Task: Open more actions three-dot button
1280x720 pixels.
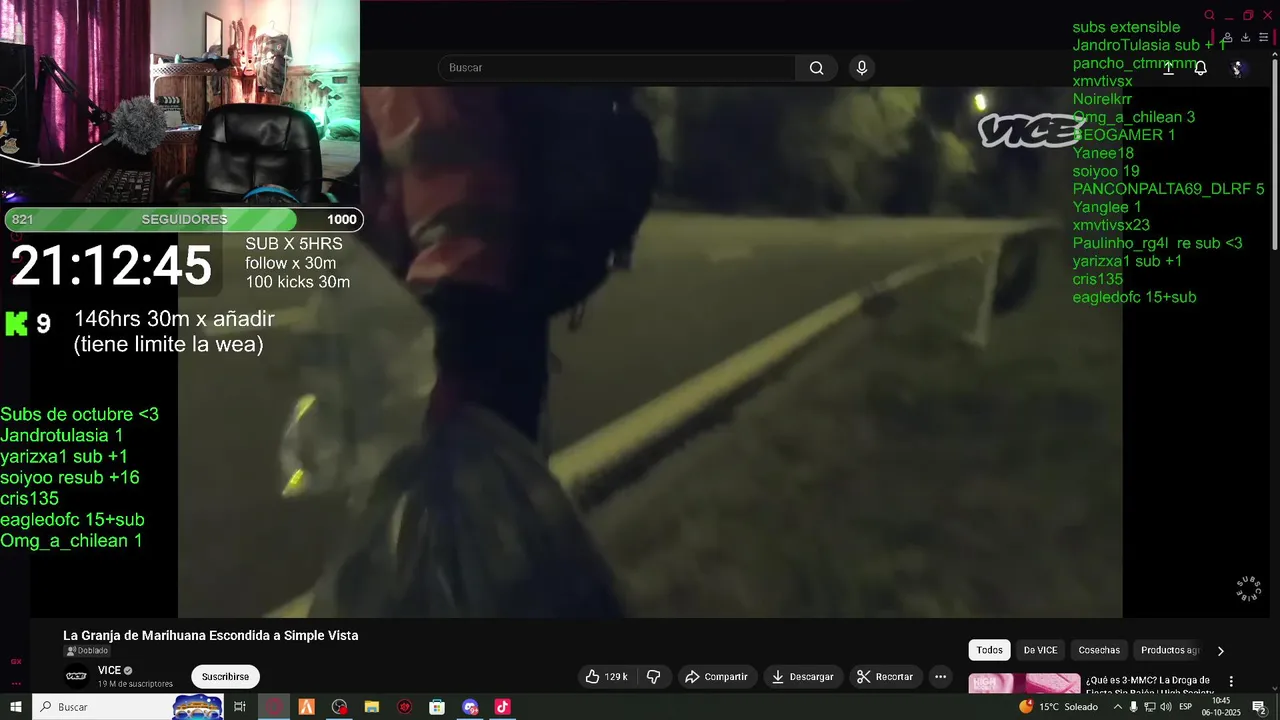Action: click(940, 677)
